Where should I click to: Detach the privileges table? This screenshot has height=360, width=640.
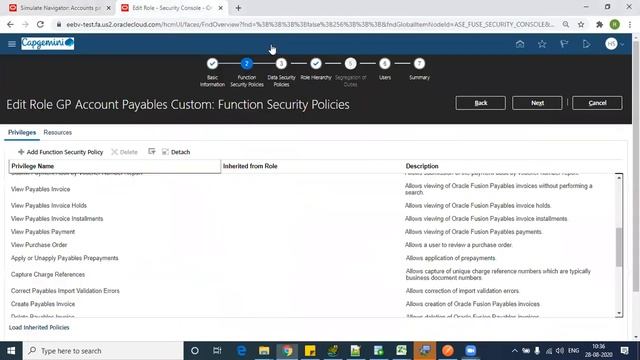coord(176,152)
